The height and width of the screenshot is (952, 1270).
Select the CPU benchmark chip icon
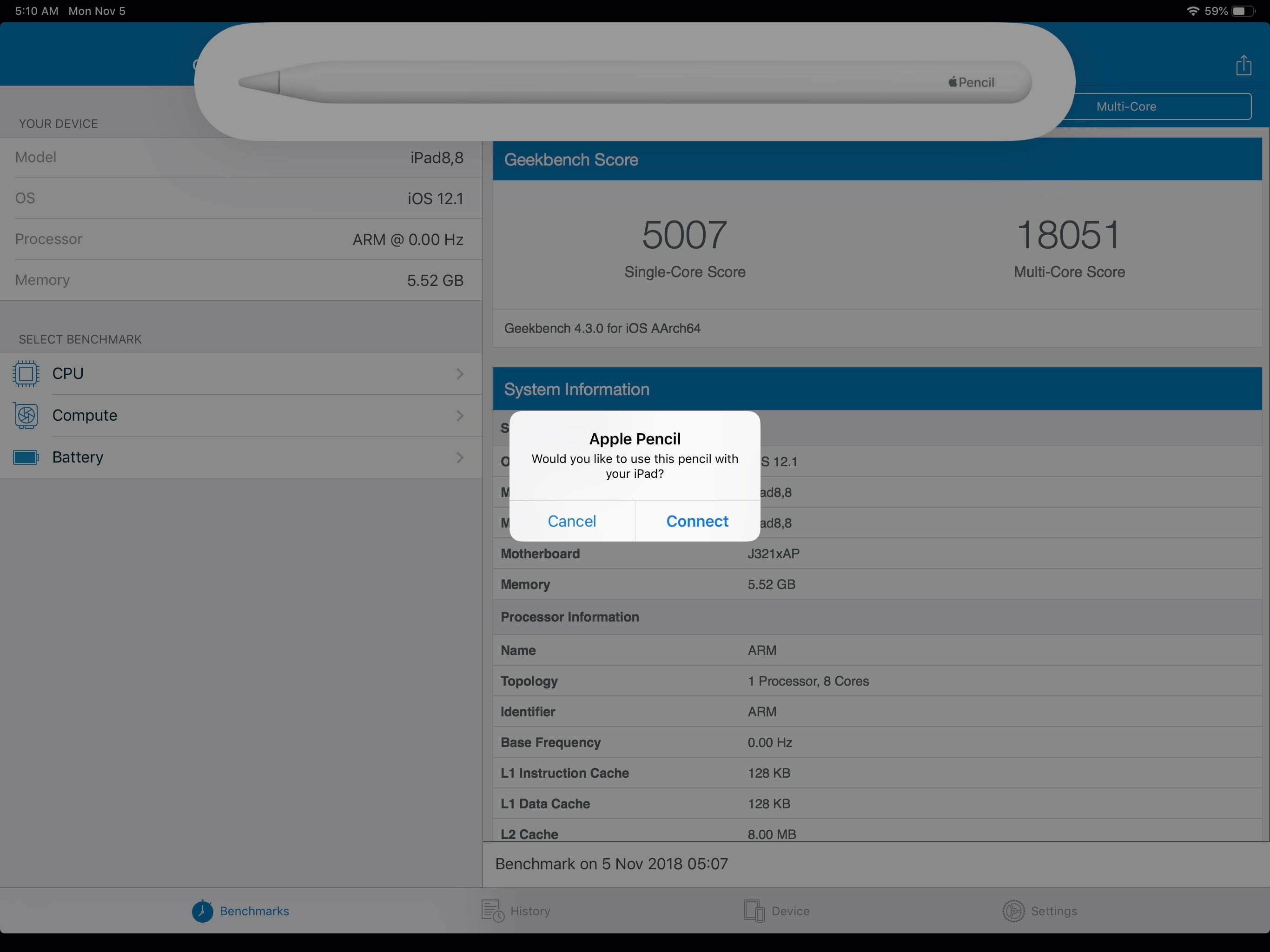coord(26,374)
